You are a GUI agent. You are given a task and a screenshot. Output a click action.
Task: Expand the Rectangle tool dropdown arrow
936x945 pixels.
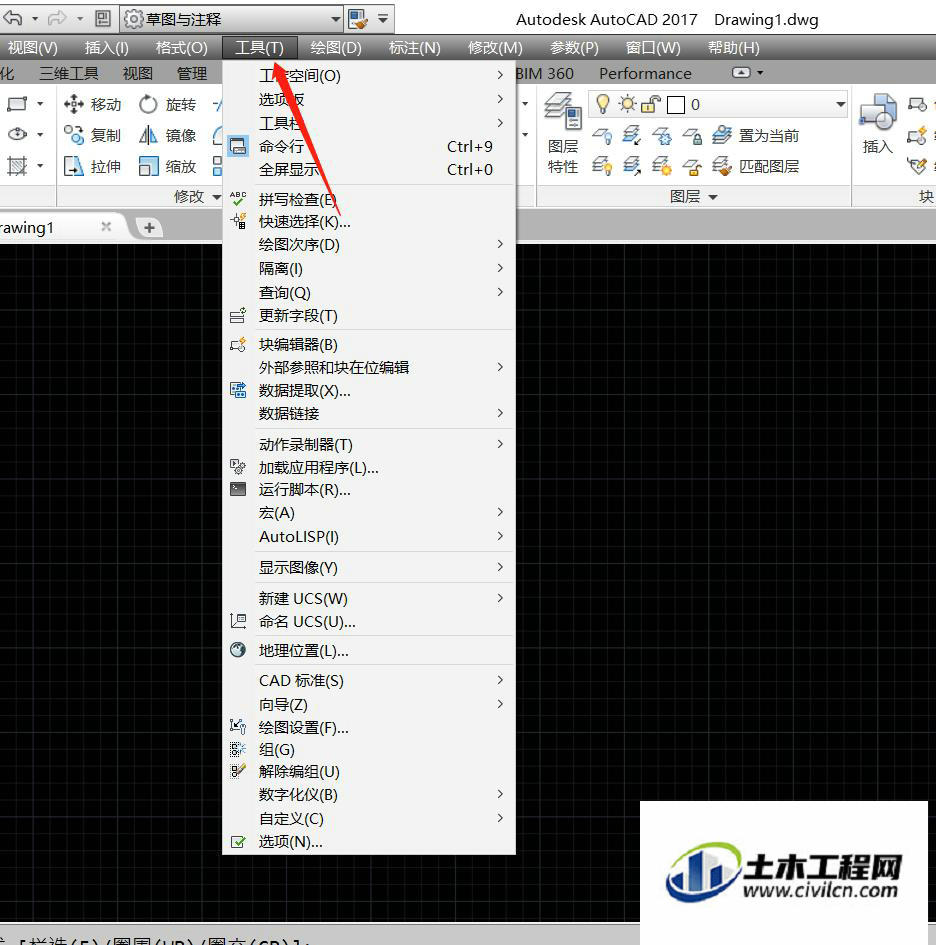[40, 104]
